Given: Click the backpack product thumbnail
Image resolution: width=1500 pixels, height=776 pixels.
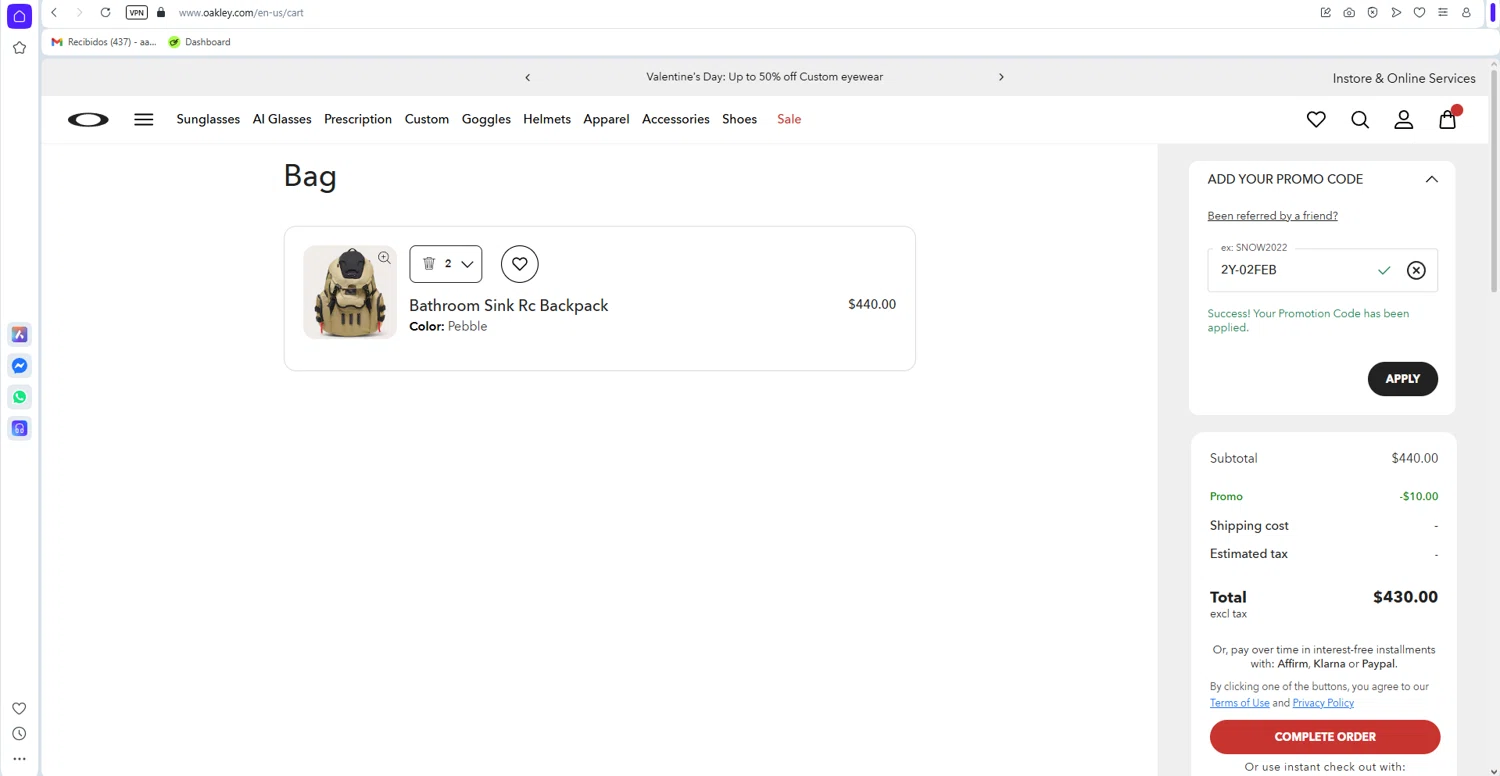Looking at the screenshot, I should [x=350, y=292].
